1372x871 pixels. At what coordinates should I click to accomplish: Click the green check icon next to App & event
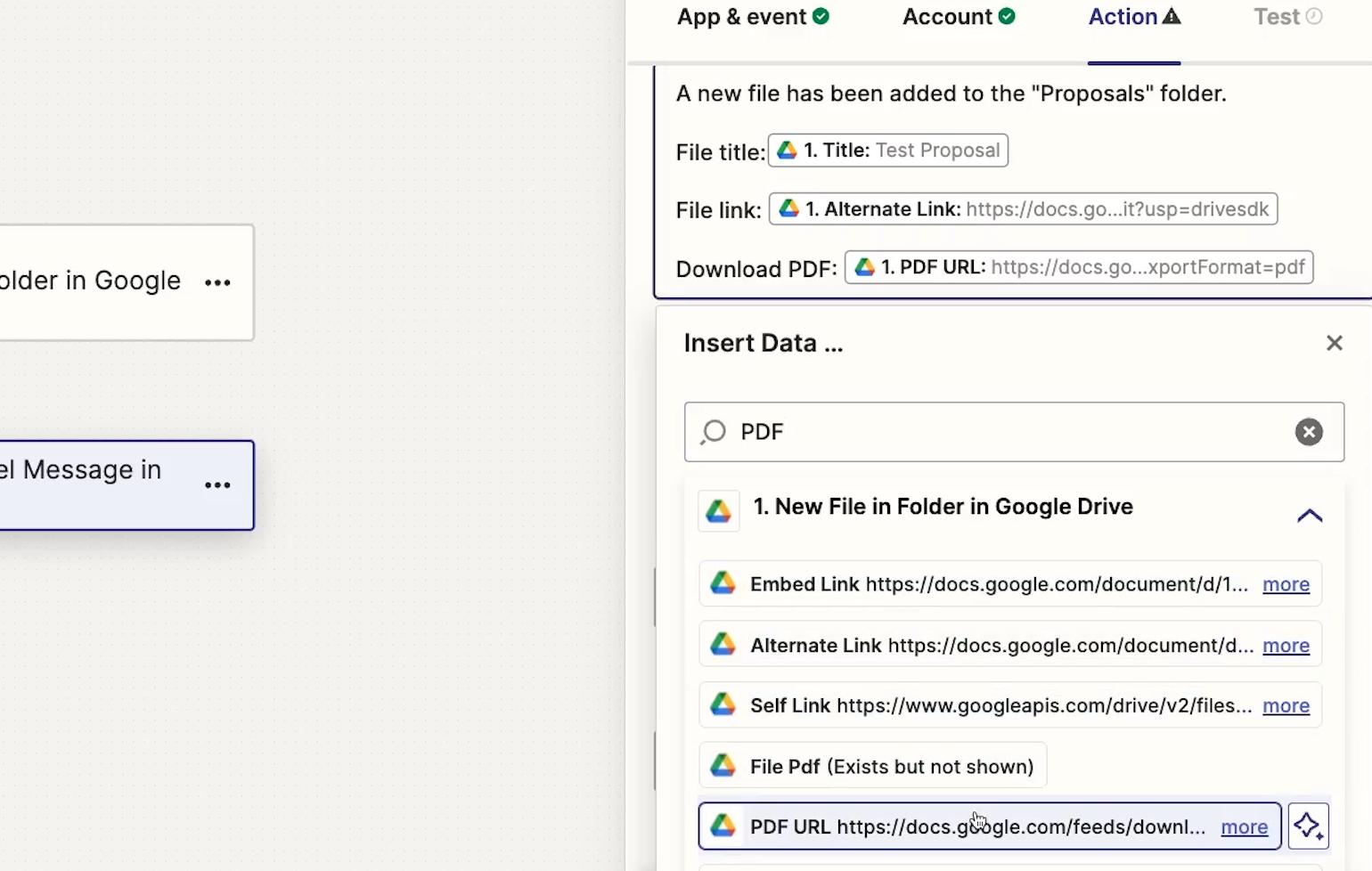821,16
